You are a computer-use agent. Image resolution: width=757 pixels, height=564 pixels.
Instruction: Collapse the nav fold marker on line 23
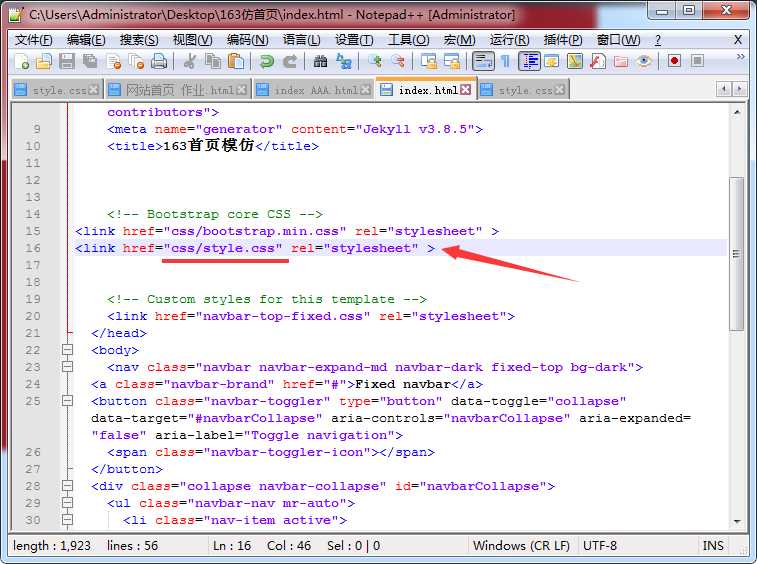(x=68, y=367)
